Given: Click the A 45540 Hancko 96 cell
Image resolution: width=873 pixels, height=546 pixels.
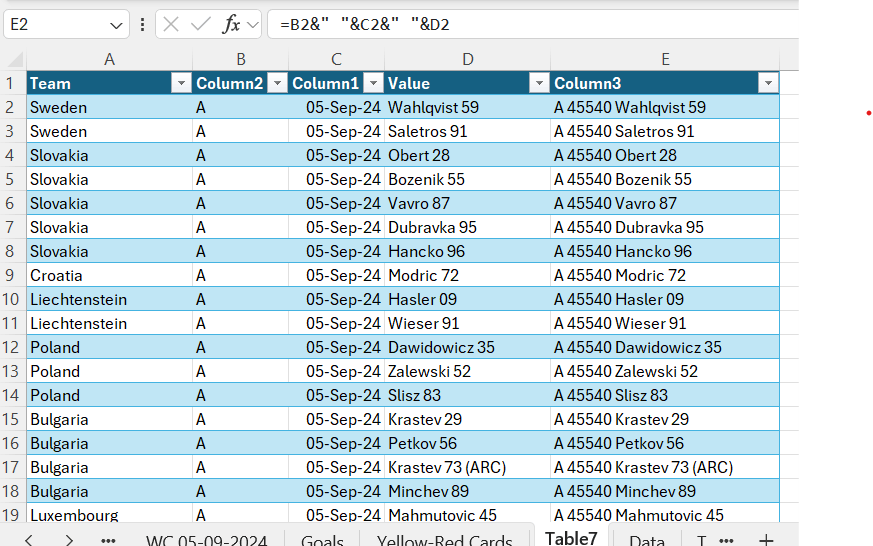Looking at the screenshot, I should [665, 252].
